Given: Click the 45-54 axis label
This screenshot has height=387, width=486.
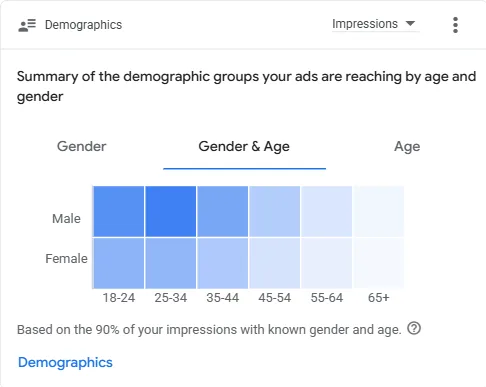Looking at the screenshot, I should click(275, 298).
